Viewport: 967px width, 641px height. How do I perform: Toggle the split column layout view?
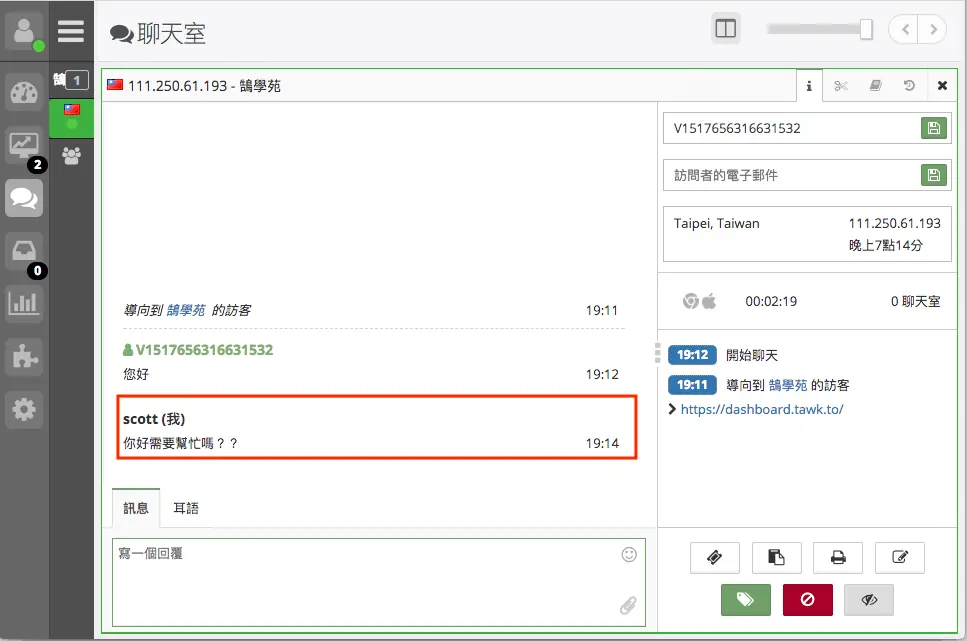[x=726, y=28]
